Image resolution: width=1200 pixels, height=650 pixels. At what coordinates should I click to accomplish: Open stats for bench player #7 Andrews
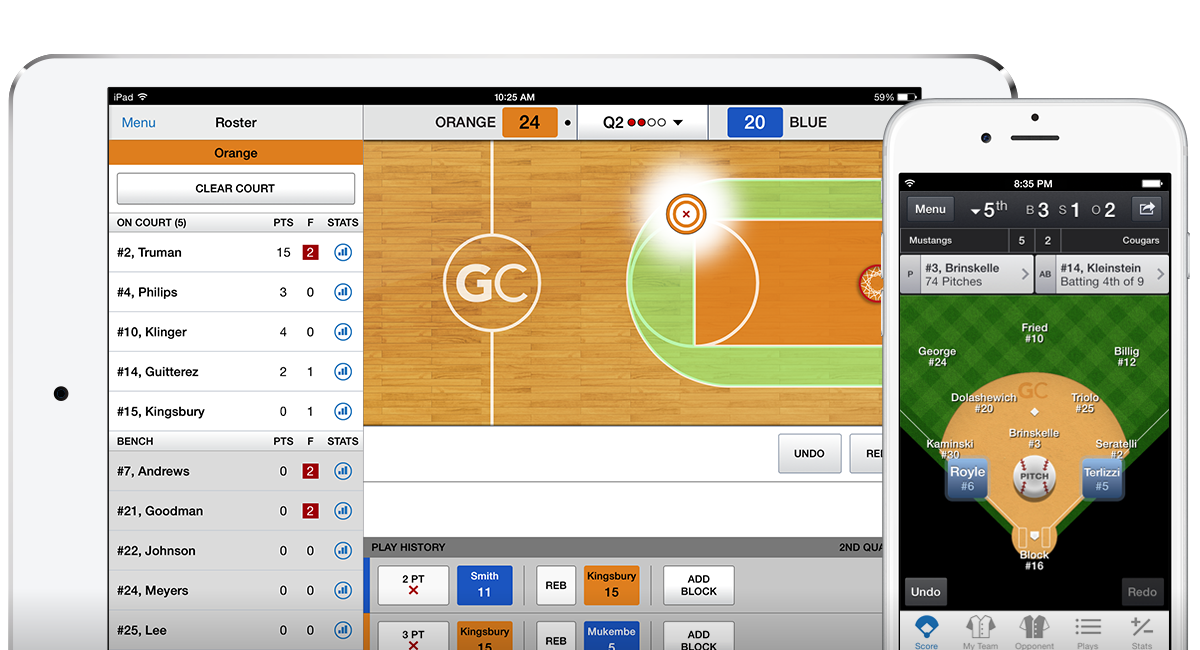(x=342, y=471)
